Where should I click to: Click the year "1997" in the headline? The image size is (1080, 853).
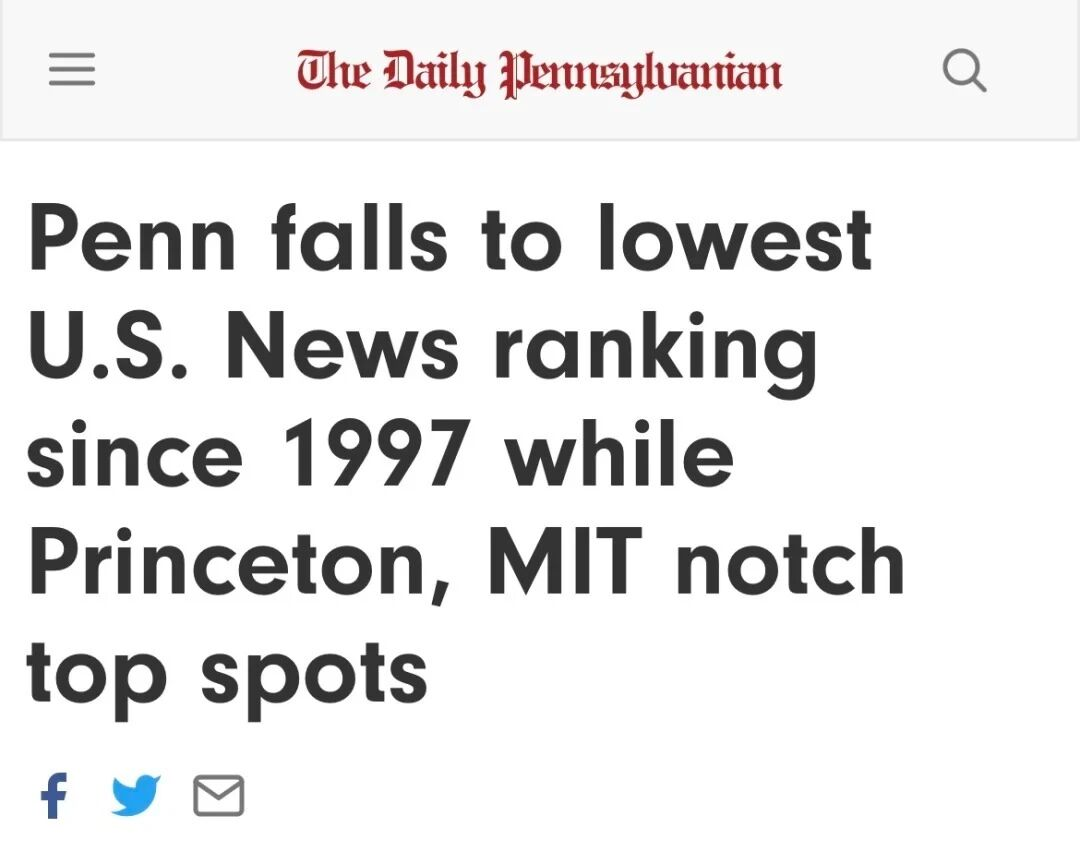[376, 455]
